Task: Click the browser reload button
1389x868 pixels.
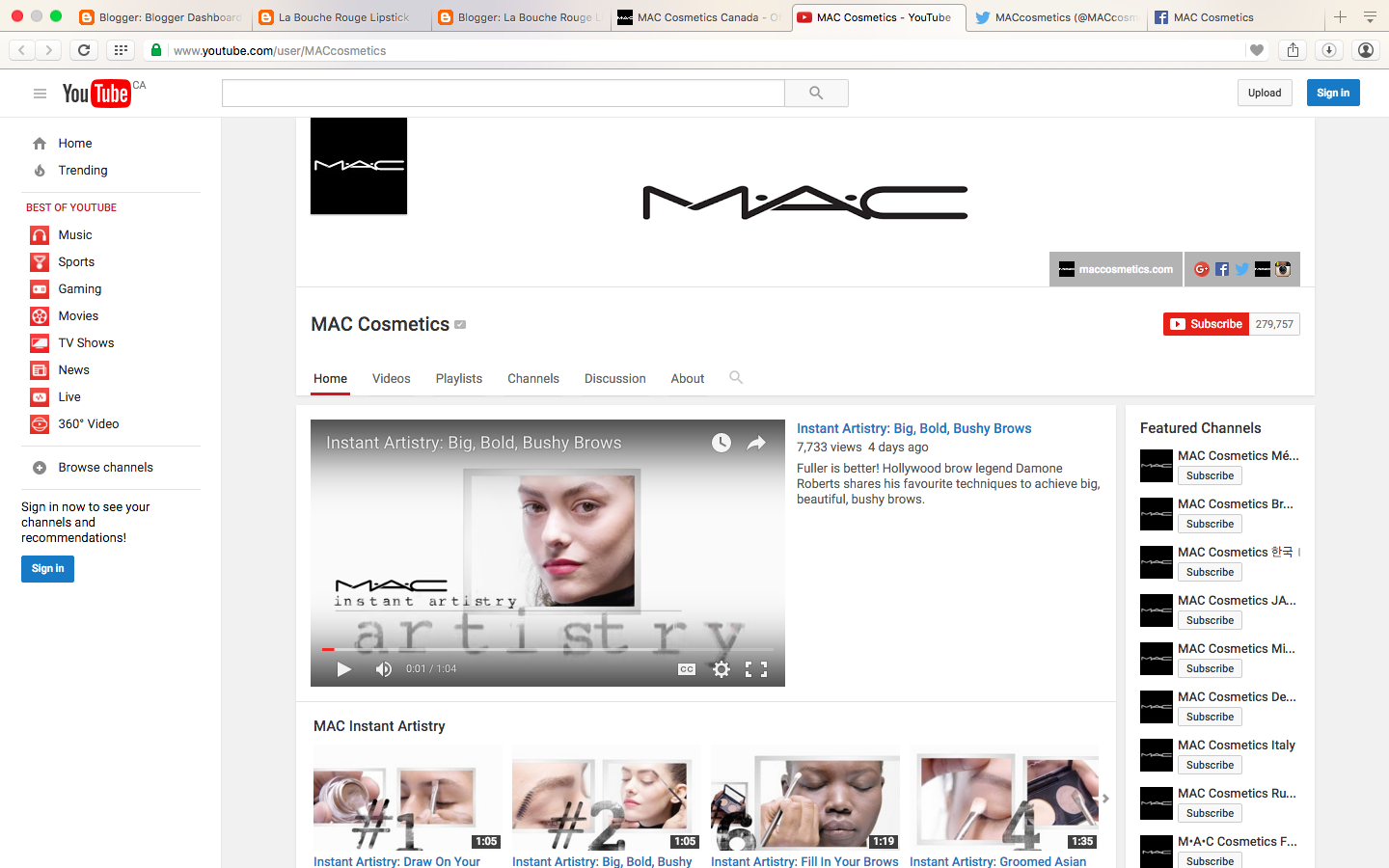Action: (84, 50)
